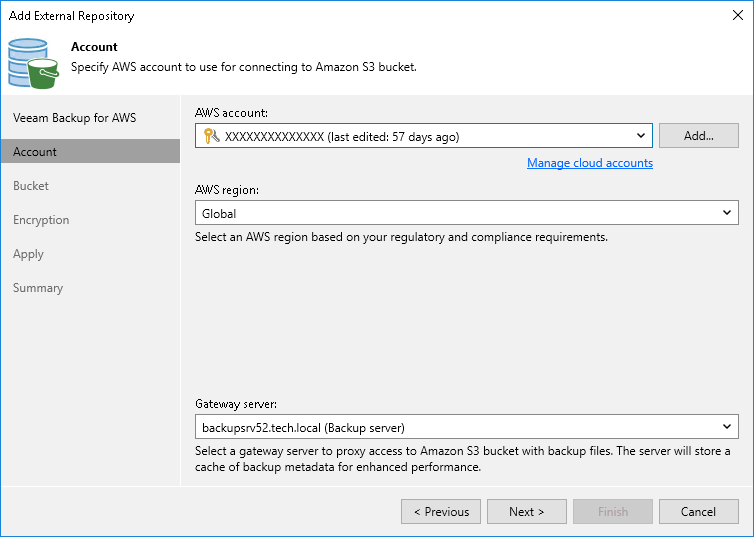Close the Add External Repository dialog

(737, 15)
